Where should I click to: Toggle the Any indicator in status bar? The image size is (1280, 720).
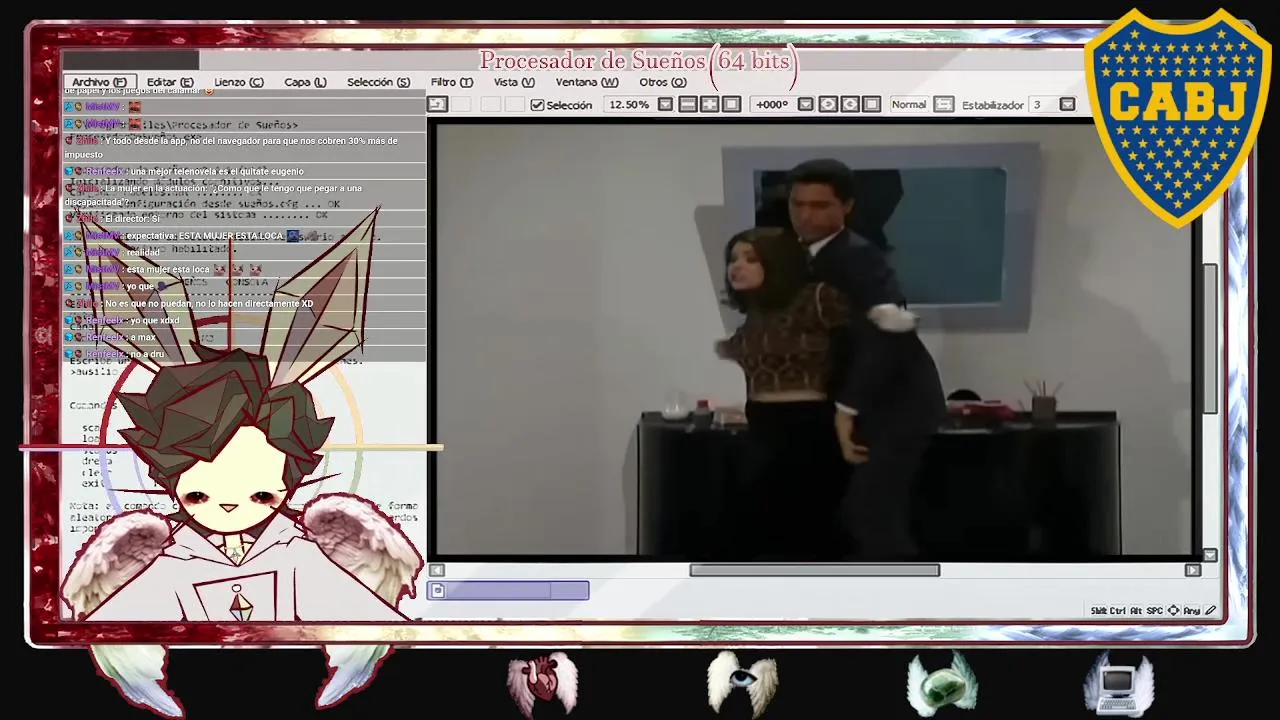1192,610
